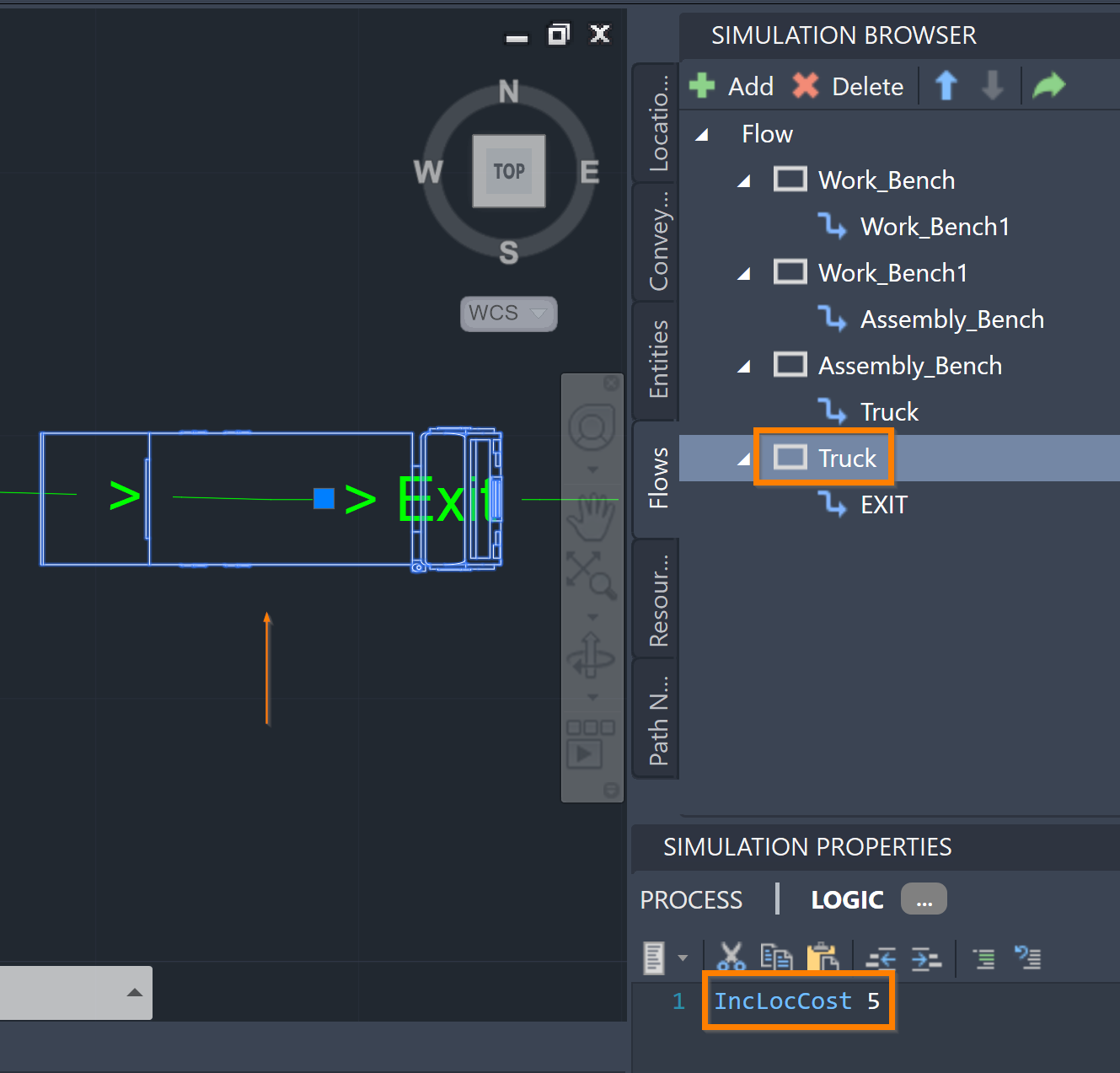This screenshot has width=1120, height=1073.
Task: Open the SteeringWheels options dropdown arrow
Action: pyautogui.click(x=592, y=469)
